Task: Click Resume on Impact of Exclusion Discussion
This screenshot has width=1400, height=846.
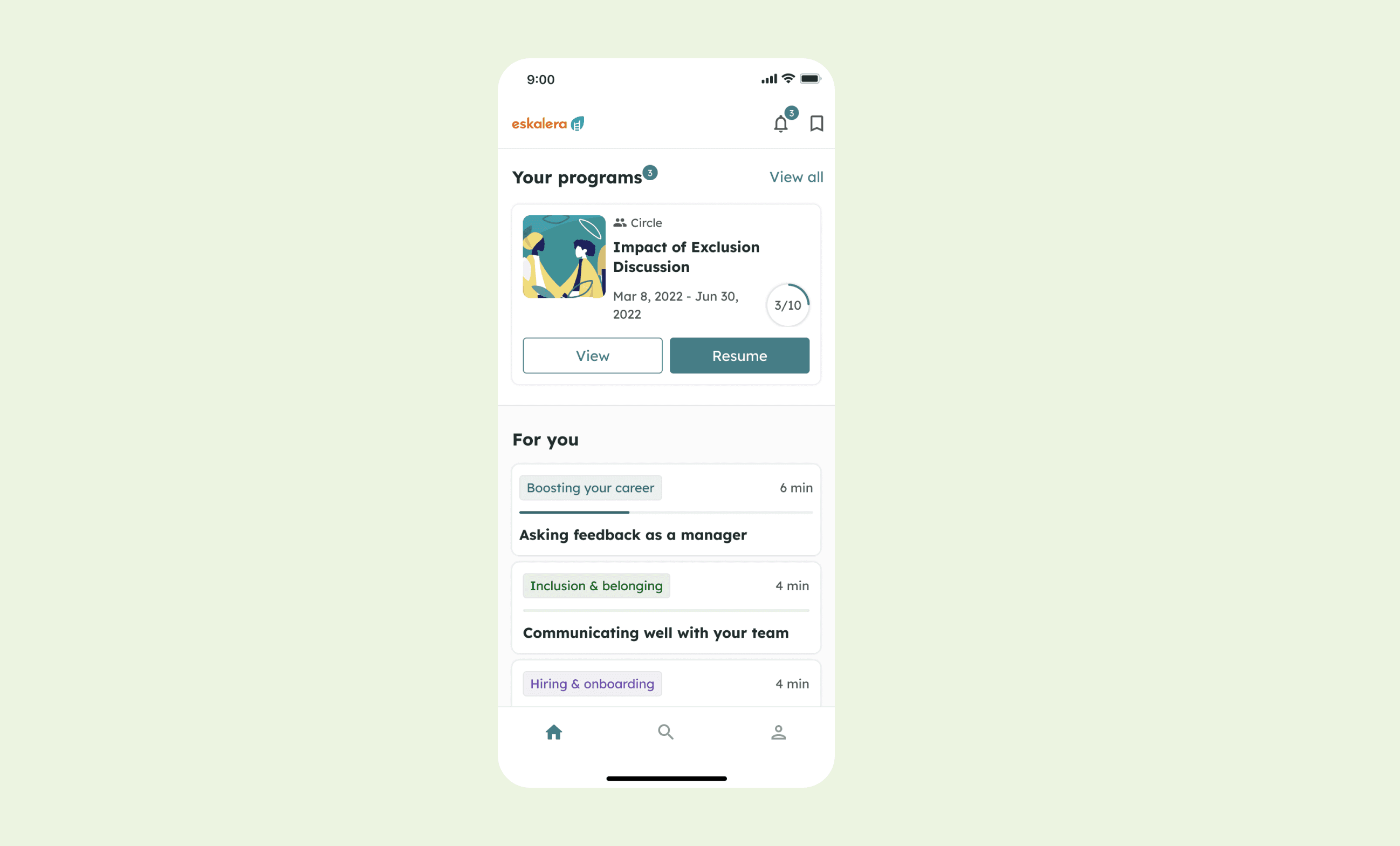Action: pos(739,355)
